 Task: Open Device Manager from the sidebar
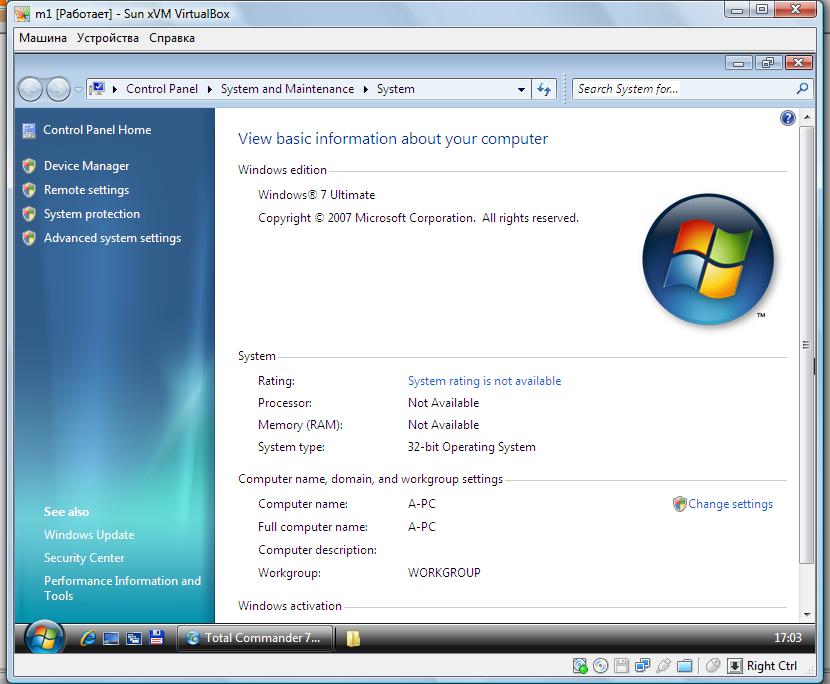[86, 166]
